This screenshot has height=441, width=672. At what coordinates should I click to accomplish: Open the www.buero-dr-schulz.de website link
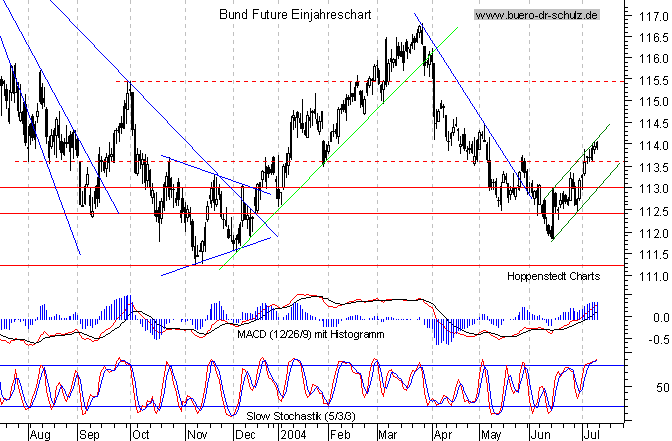(537, 15)
